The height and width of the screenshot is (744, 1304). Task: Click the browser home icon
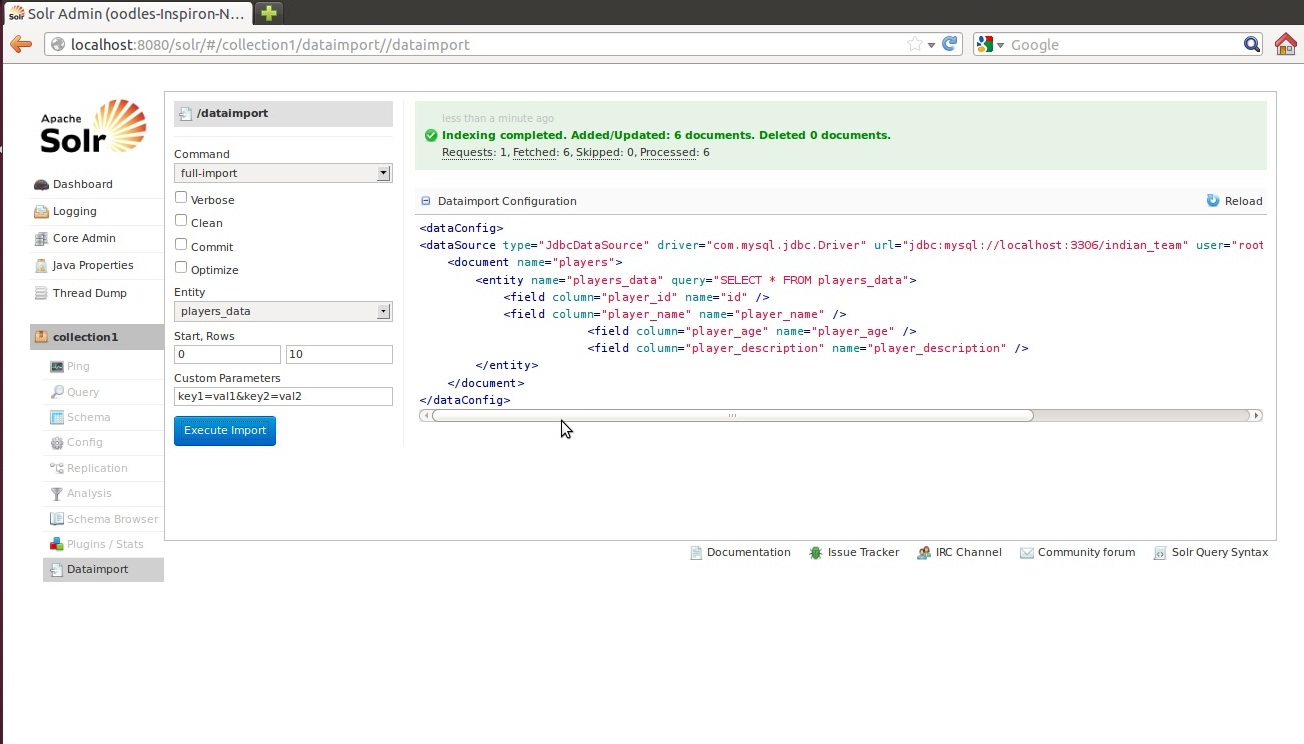coord(1286,44)
